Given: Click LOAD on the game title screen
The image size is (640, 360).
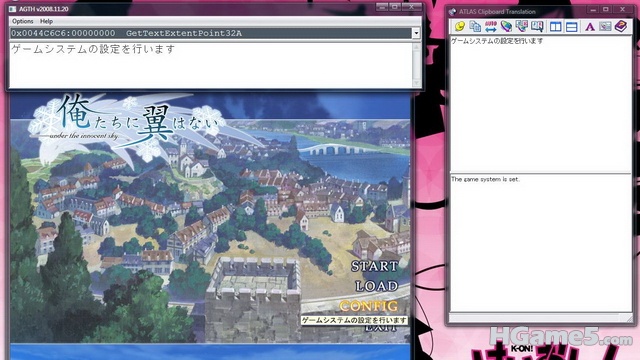Looking at the screenshot, I should tap(376, 286).
